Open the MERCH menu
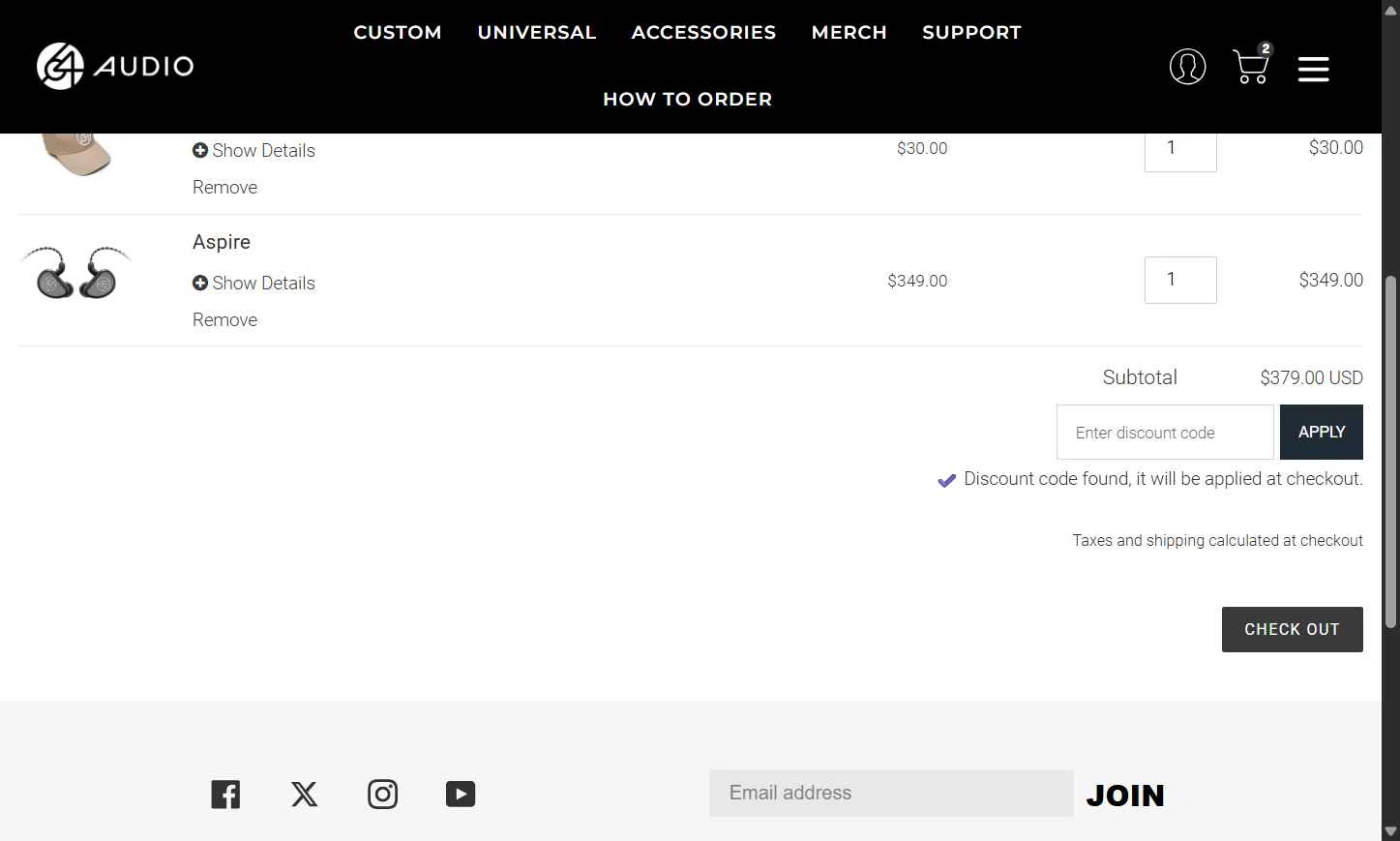This screenshot has width=1400, height=841. [849, 32]
